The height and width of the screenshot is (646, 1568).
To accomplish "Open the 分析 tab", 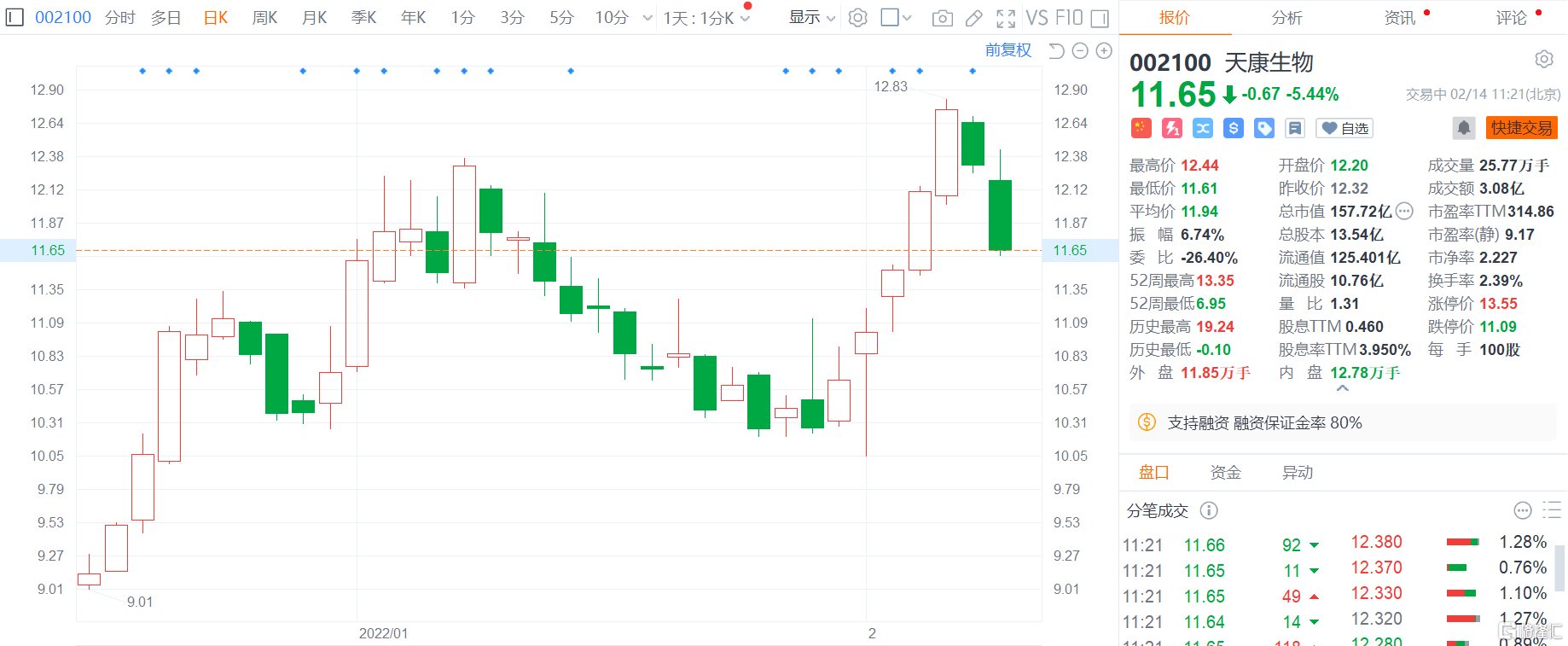I will [1286, 18].
